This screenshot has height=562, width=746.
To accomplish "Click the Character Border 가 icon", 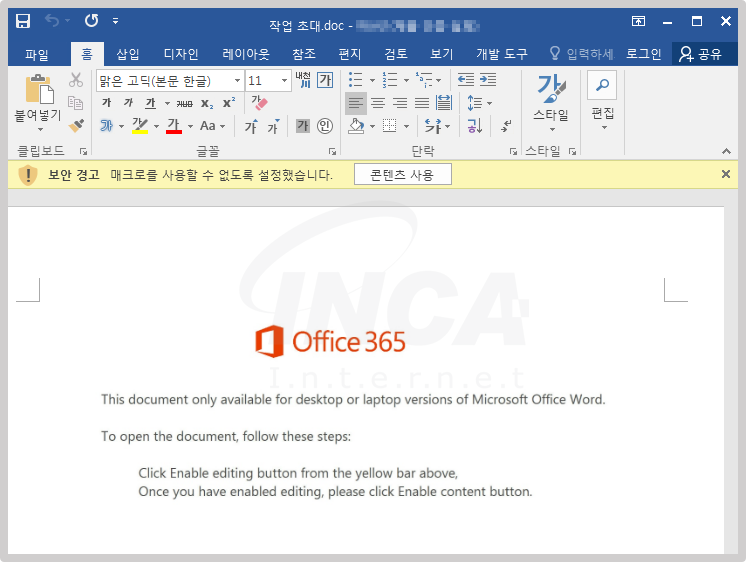I will 325,80.
